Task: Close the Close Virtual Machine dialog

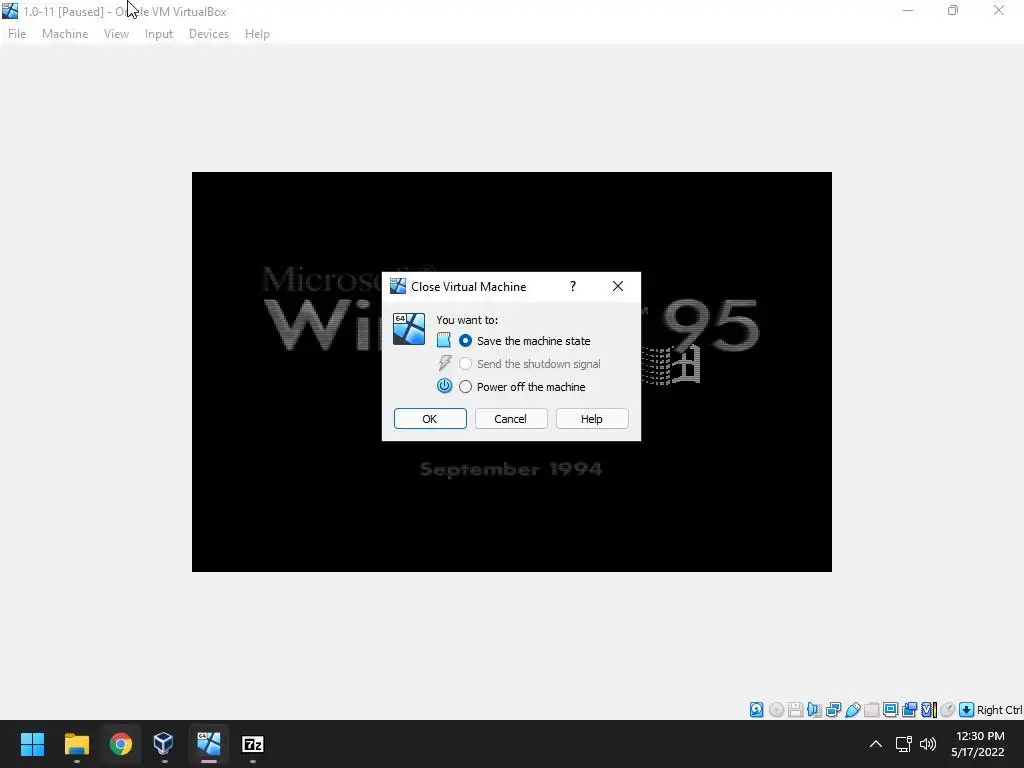Action: [x=618, y=286]
